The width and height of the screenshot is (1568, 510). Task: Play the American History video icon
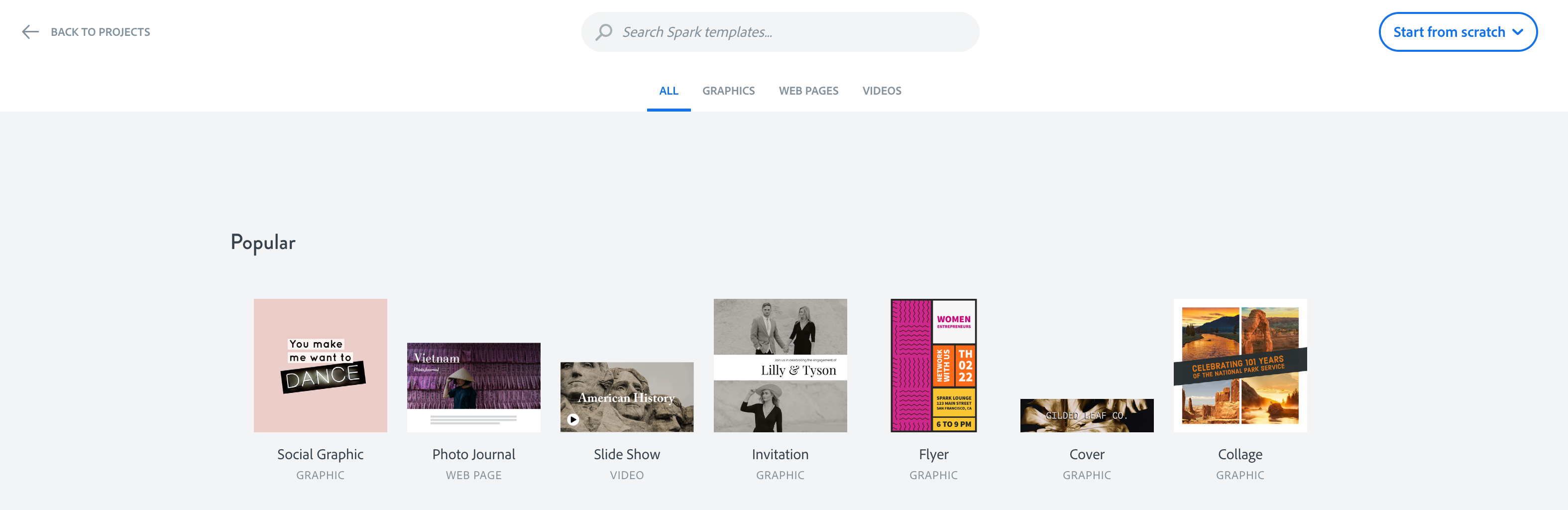point(573,419)
